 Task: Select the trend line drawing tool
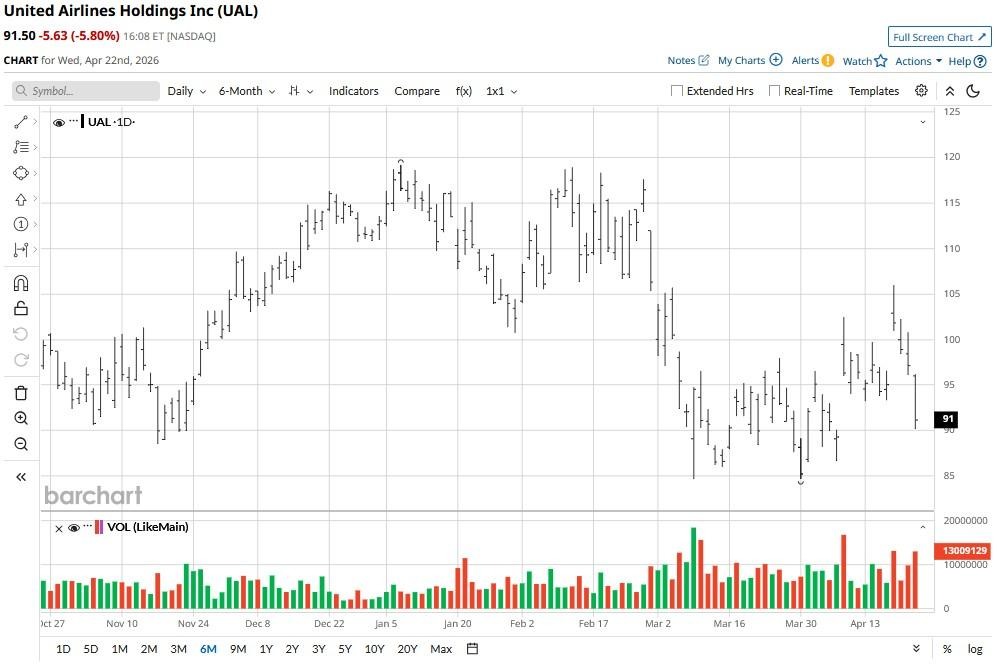tap(20, 122)
